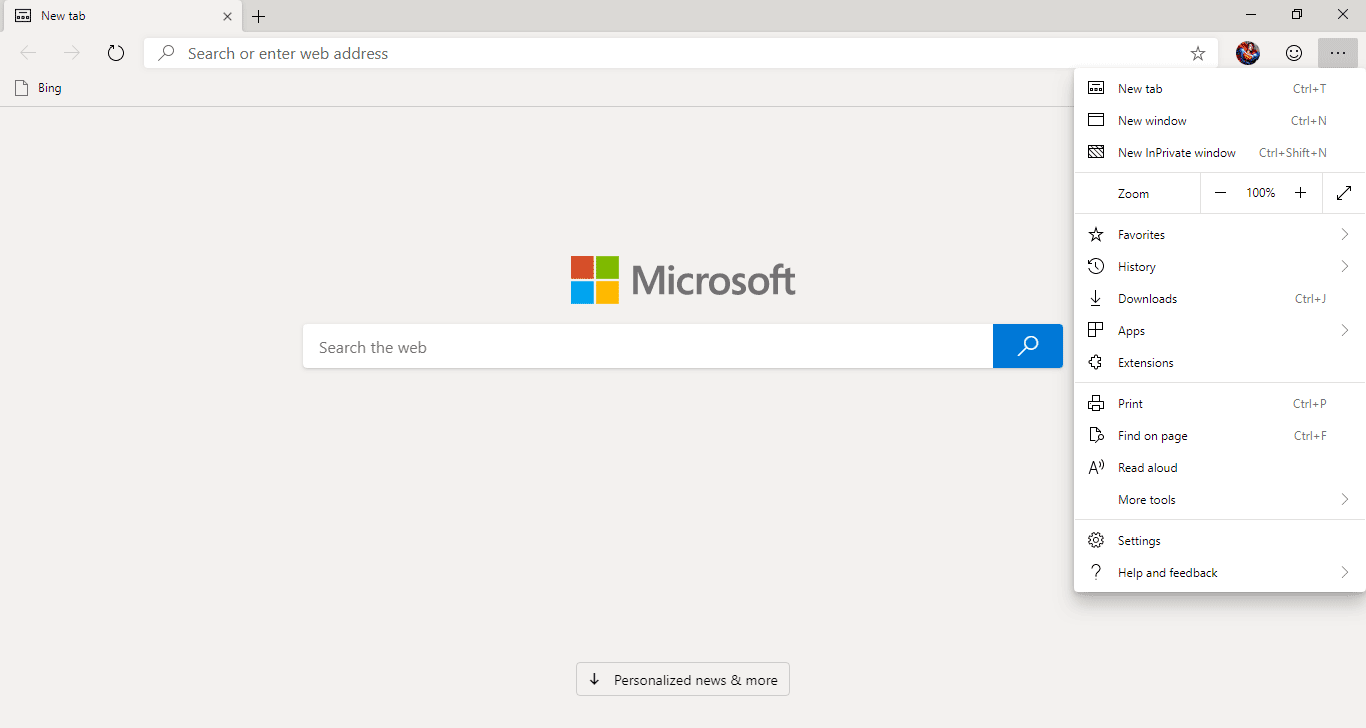1366x728 pixels.
Task: Click the New window menu icon
Action: (x=1096, y=120)
